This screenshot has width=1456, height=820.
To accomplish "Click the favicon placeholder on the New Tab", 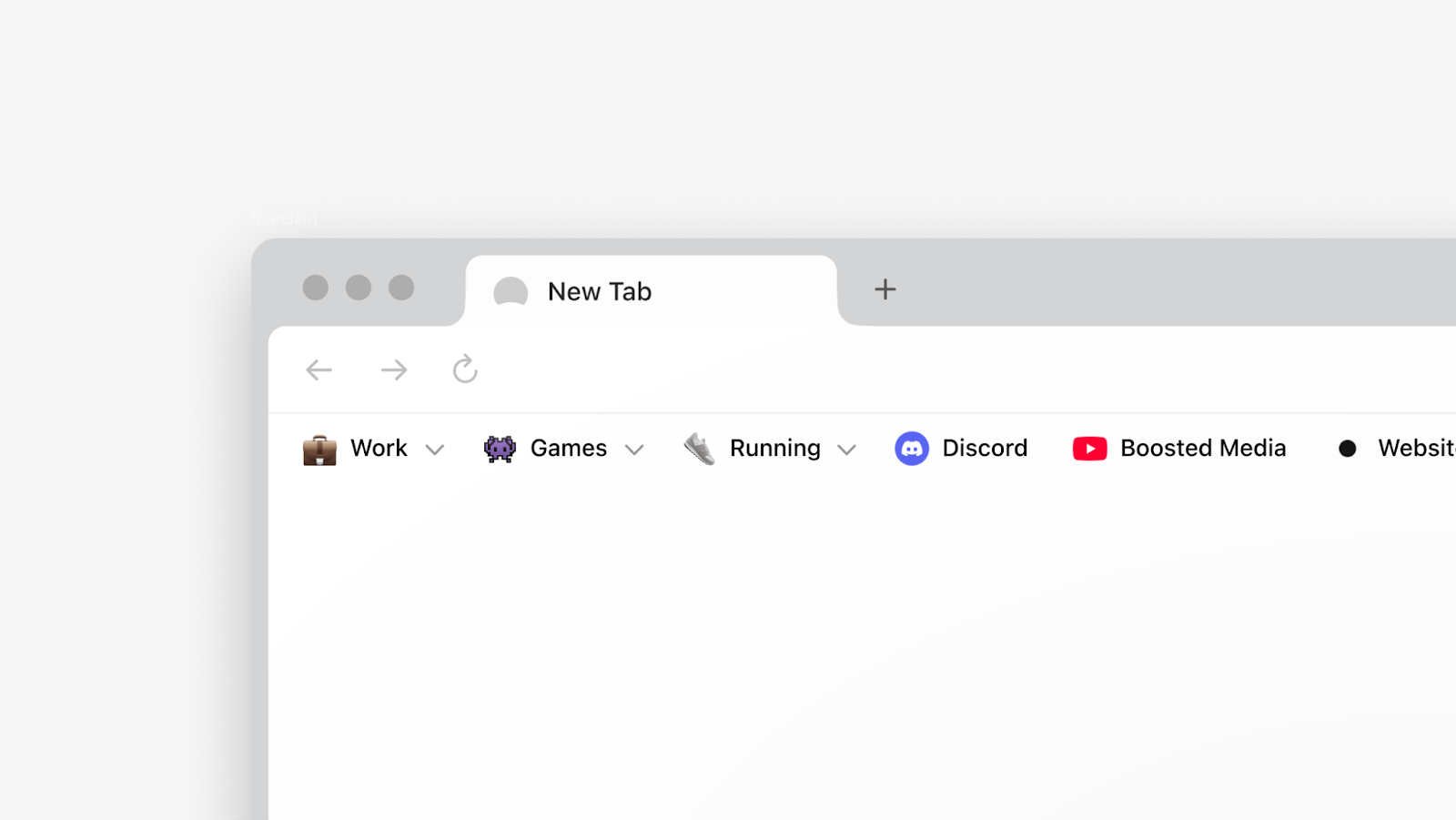I will [x=511, y=291].
